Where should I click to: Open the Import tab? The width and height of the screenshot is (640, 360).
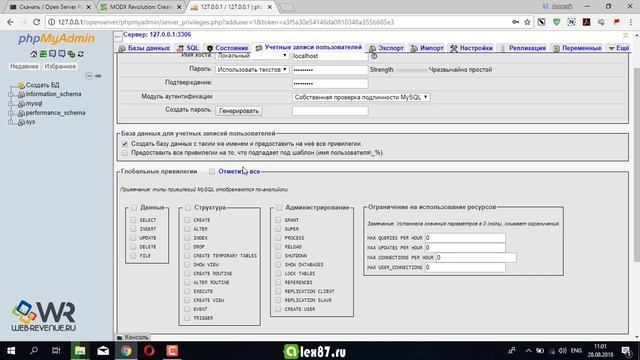[x=427, y=48]
